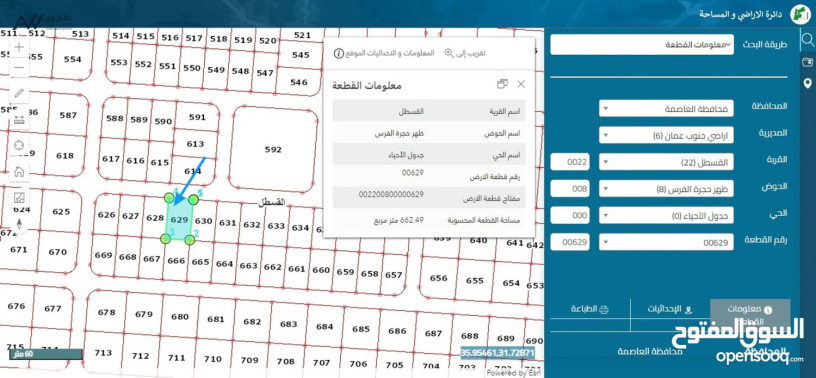Click neighborhood code field 000

point(570,215)
